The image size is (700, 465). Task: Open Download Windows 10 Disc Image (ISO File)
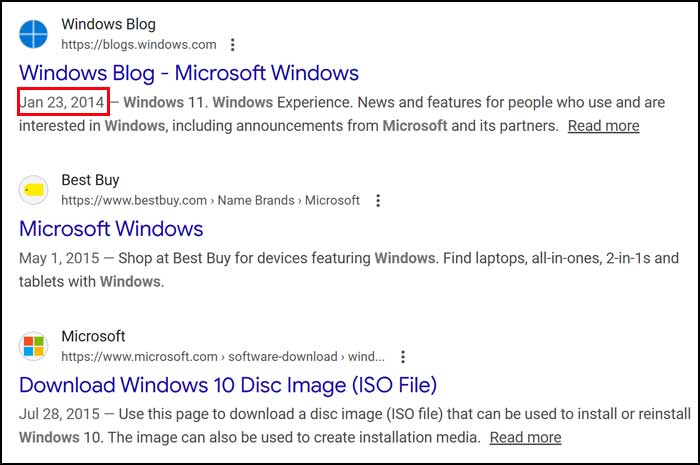228,385
